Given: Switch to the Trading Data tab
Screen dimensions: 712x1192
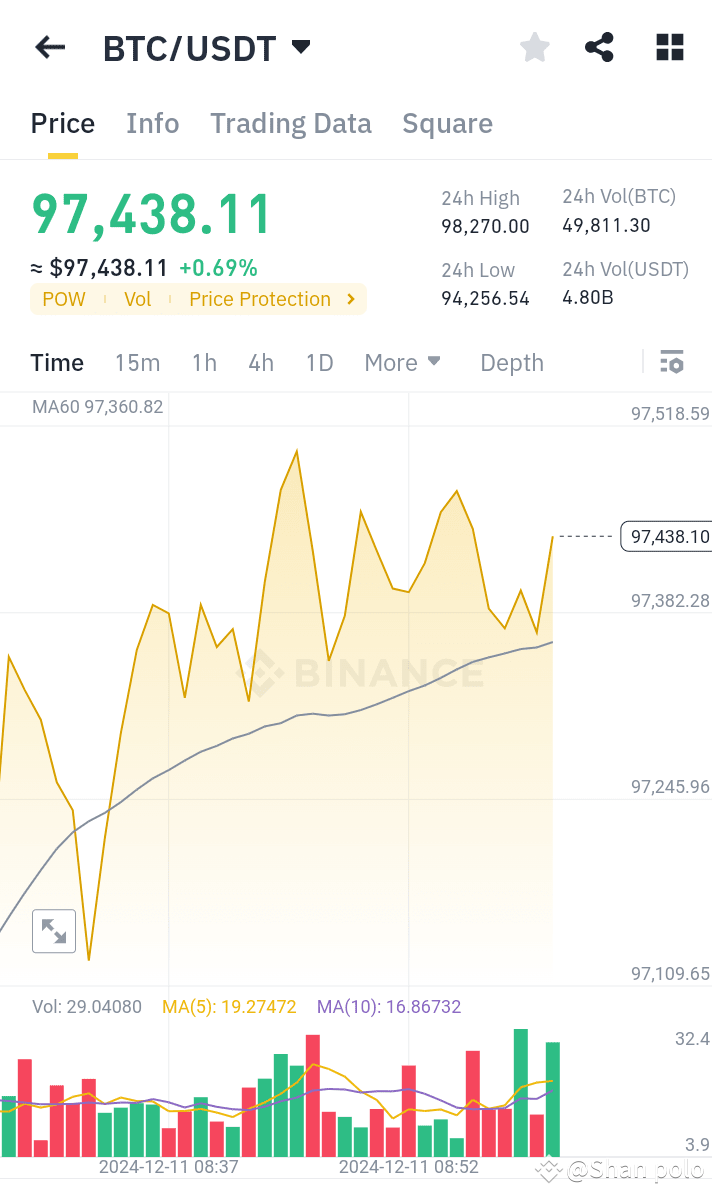Looking at the screenshot, I should coord(291,122).
